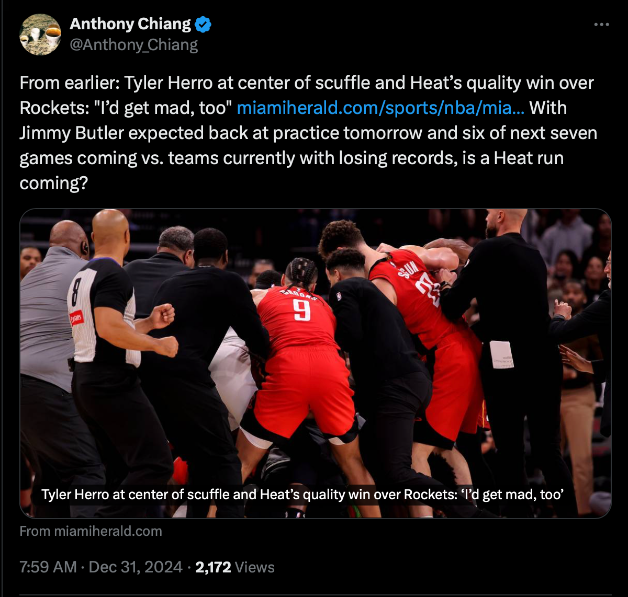Open Anthony Chiang's profile picture avatar
The width and height of the screenshot is (628, 597).
coord(40,34)
